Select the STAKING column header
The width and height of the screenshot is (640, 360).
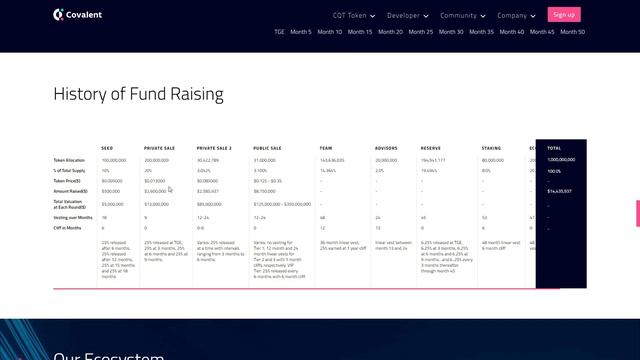tap(491, 148)
